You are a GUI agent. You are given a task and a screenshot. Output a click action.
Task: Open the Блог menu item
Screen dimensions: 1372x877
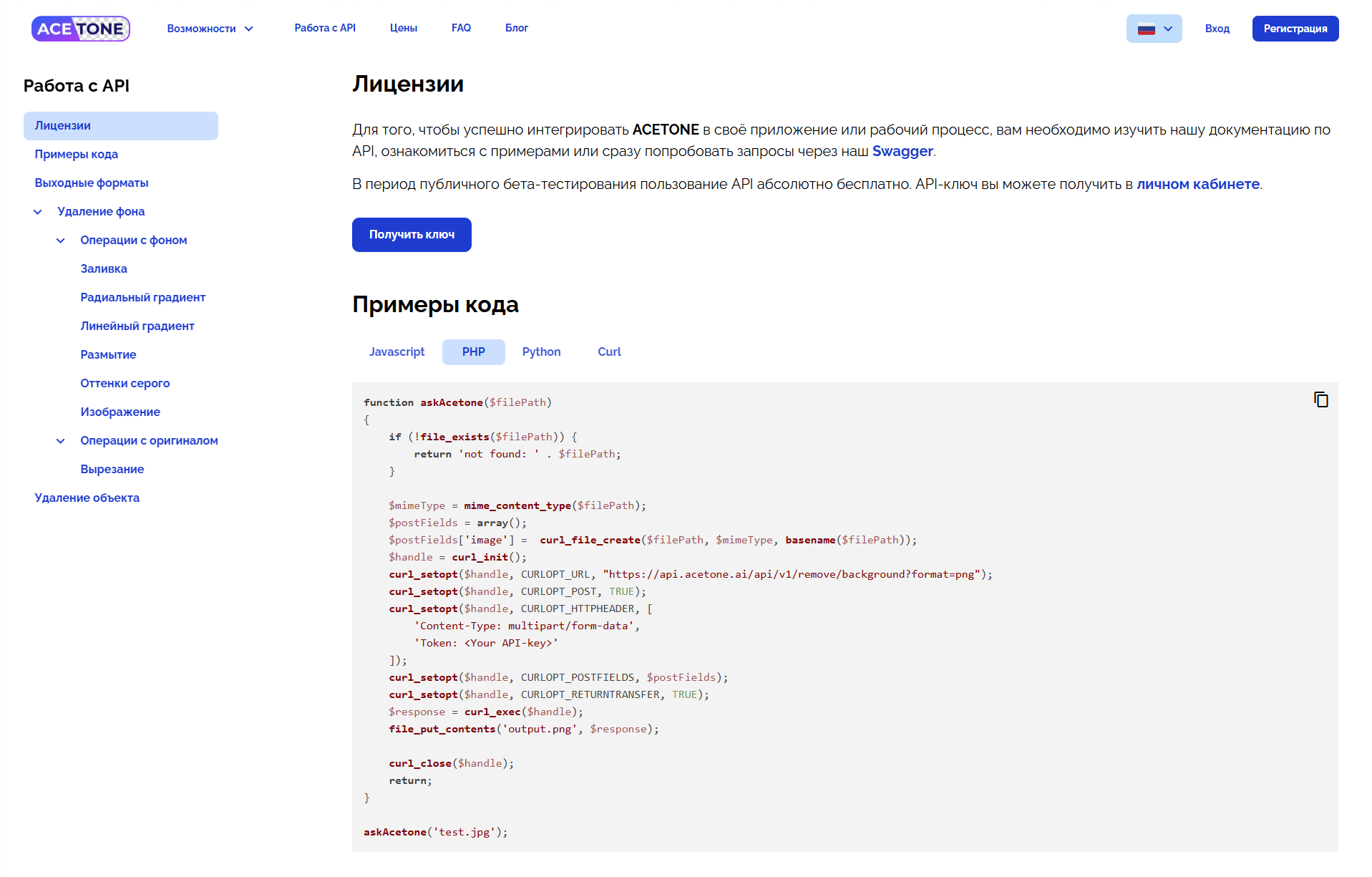[516, 28]
